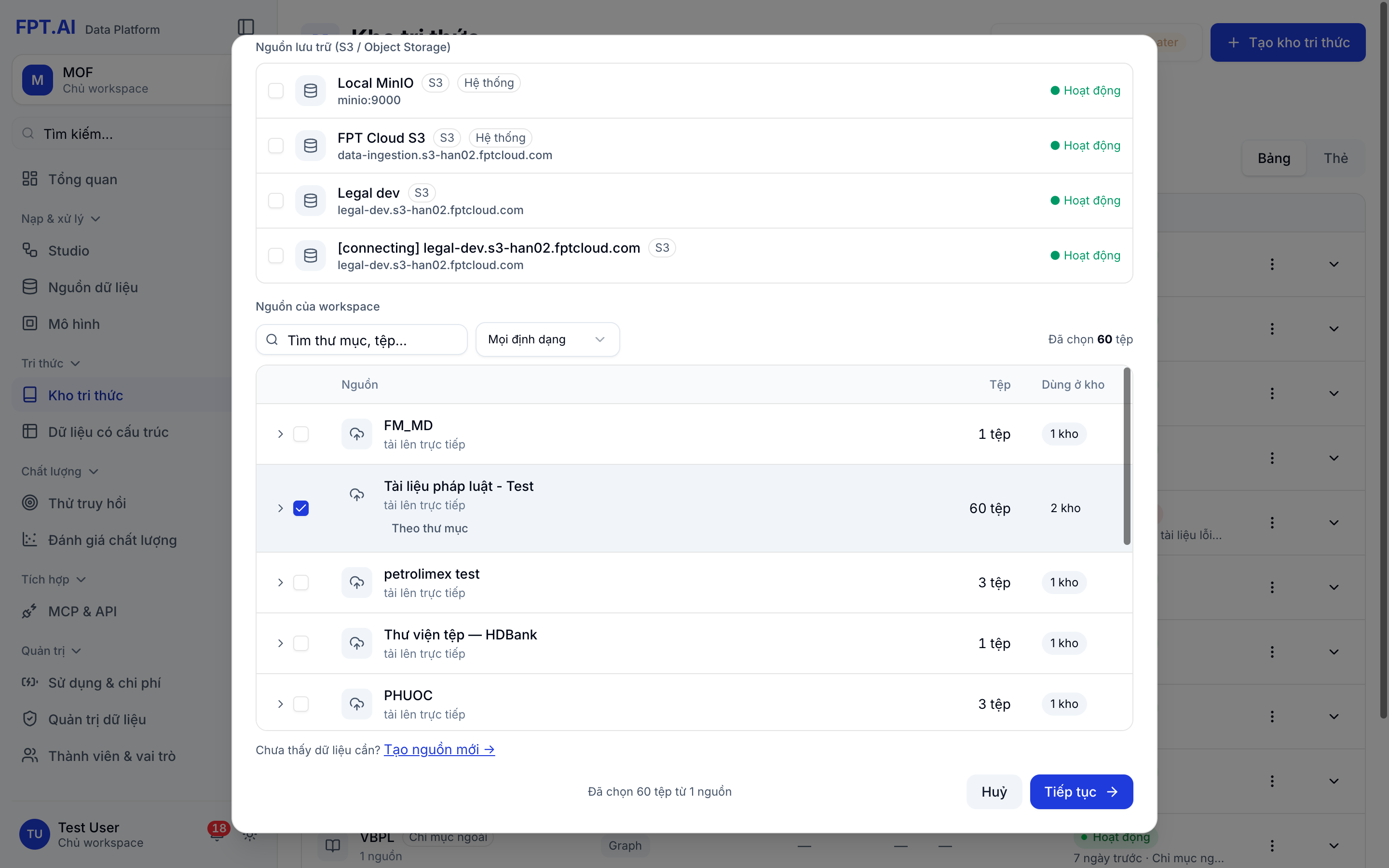Screen dimensions: 1389x868
Task: Click the FPT Cloud S3 storage icon
Action: tap(311, 146)
